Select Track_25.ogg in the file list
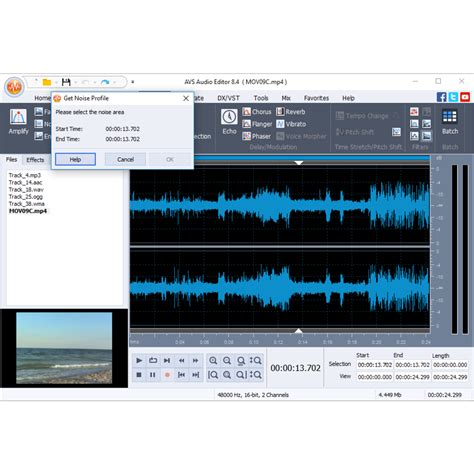The image size is (474, 474). (26, 197)
